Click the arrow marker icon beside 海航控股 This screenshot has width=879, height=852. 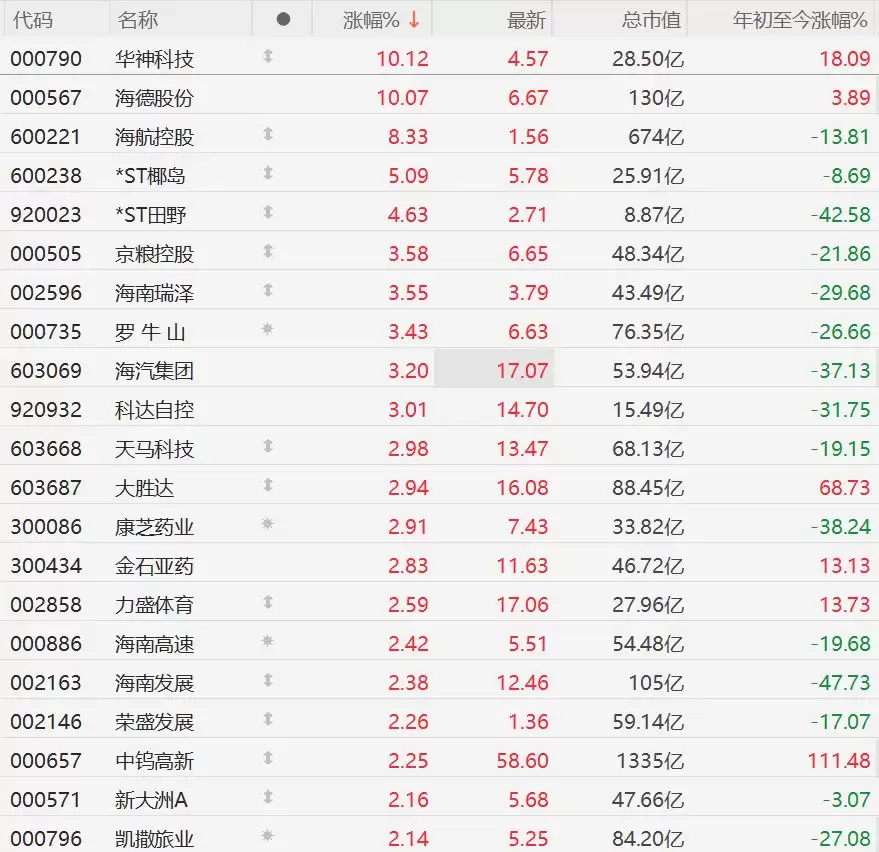(x=267, y=136)
